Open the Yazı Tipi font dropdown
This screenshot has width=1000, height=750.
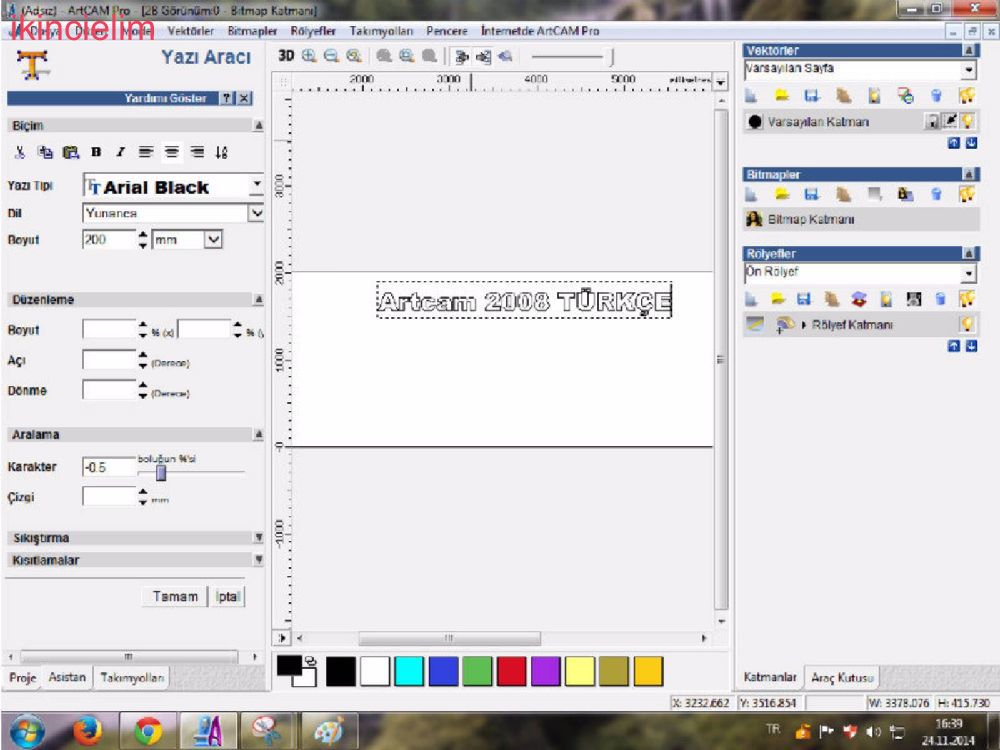pos(256,186)
